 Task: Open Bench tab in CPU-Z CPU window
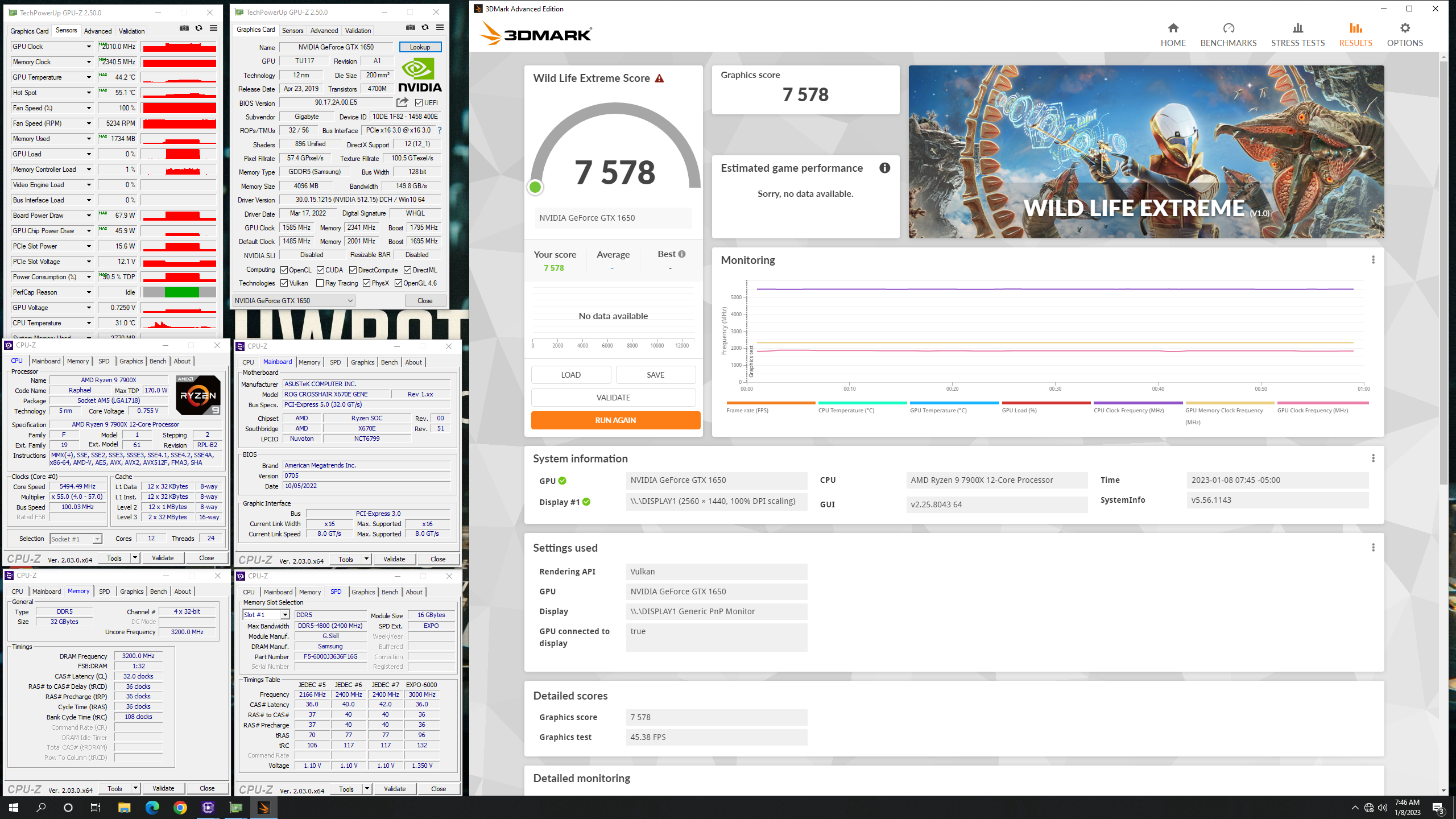point(158,361)
